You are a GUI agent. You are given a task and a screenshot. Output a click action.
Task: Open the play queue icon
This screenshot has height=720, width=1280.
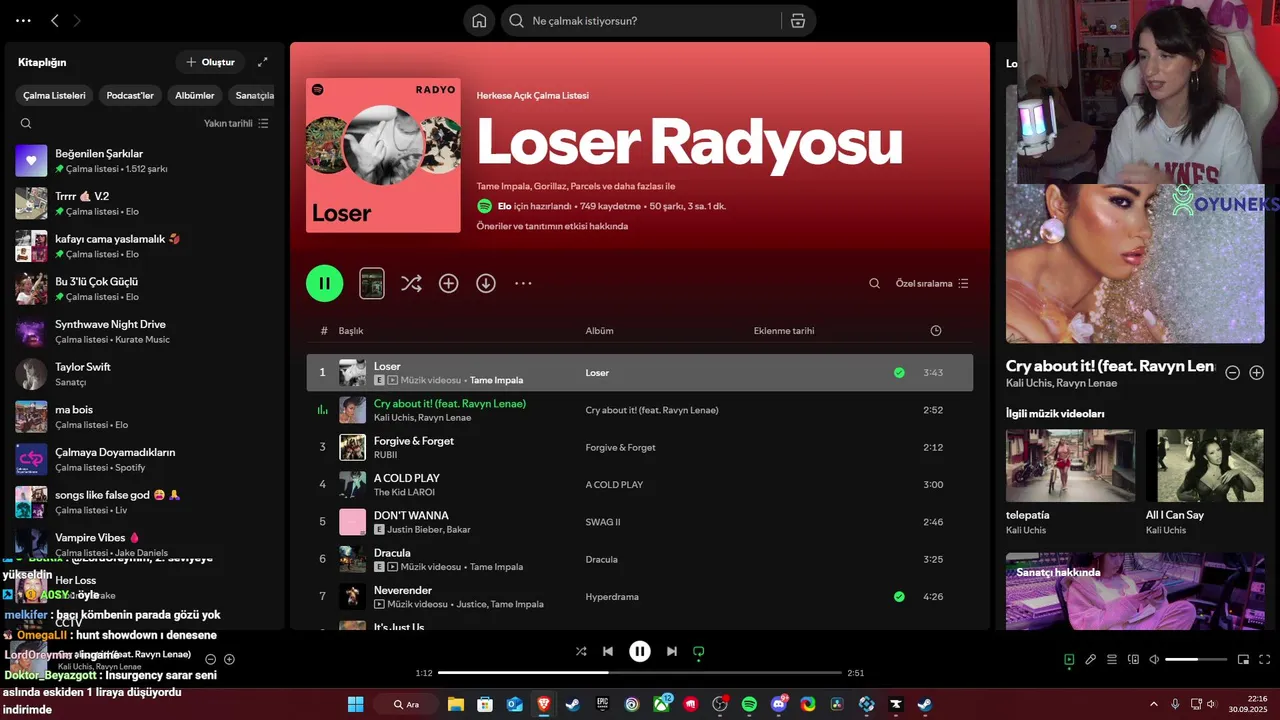[1112, 660]
